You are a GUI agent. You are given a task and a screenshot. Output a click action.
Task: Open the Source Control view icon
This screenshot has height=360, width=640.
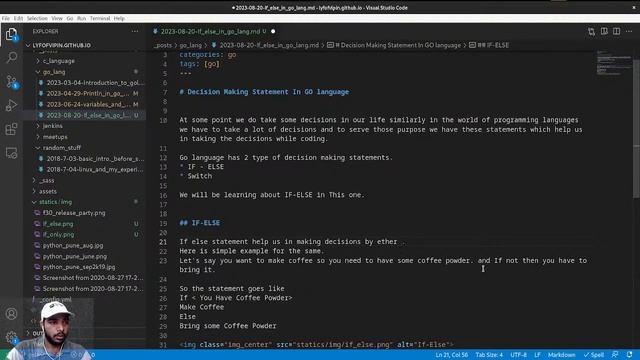click(11, 82)
